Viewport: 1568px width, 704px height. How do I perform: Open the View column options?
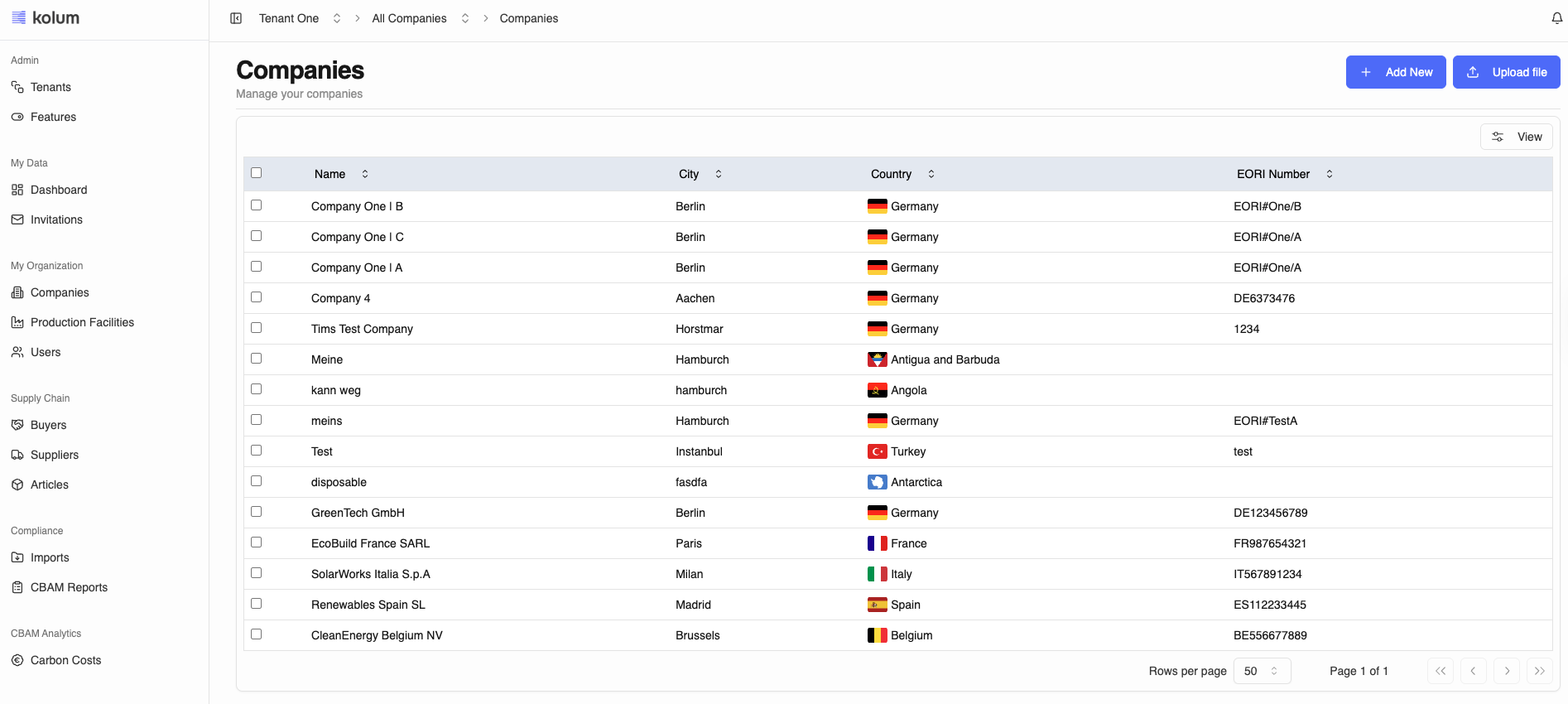pyautogui.click(x=1516, y=137)
